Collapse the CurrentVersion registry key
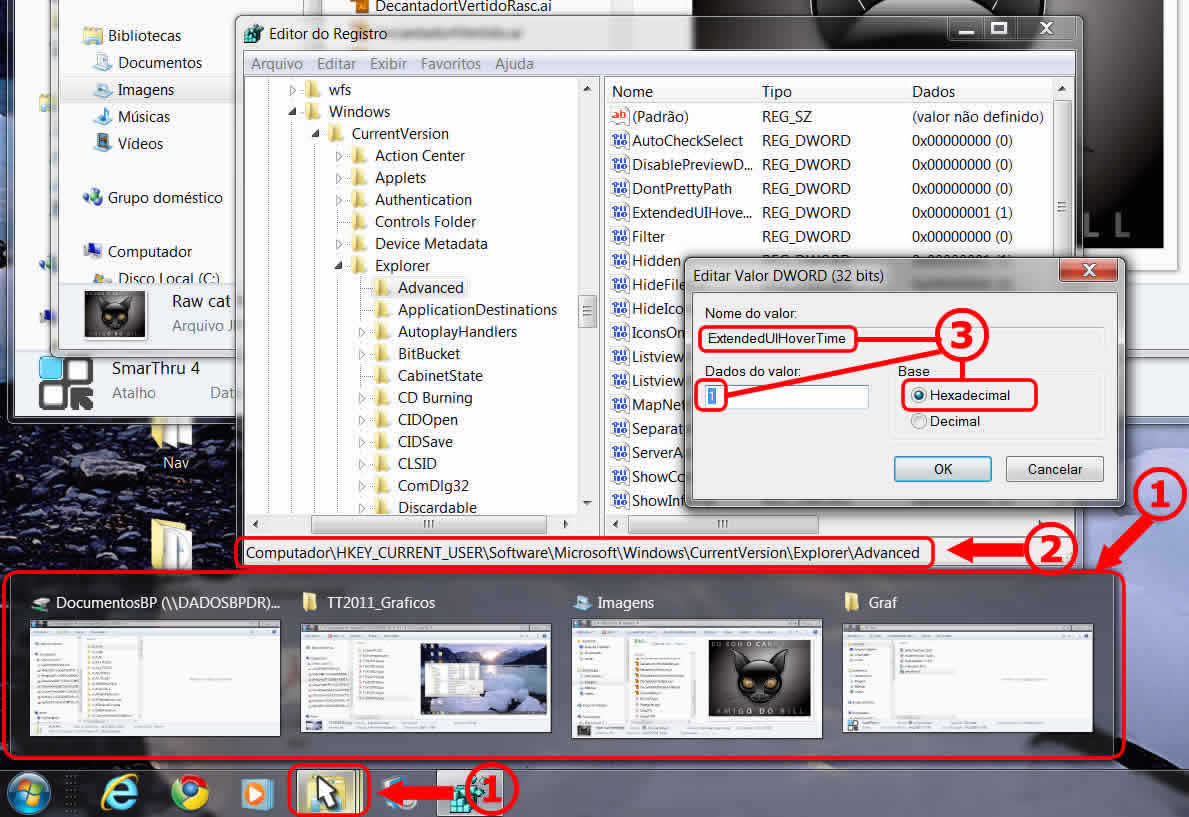Viewport: 1189px width, 817px height. point(315,134)
